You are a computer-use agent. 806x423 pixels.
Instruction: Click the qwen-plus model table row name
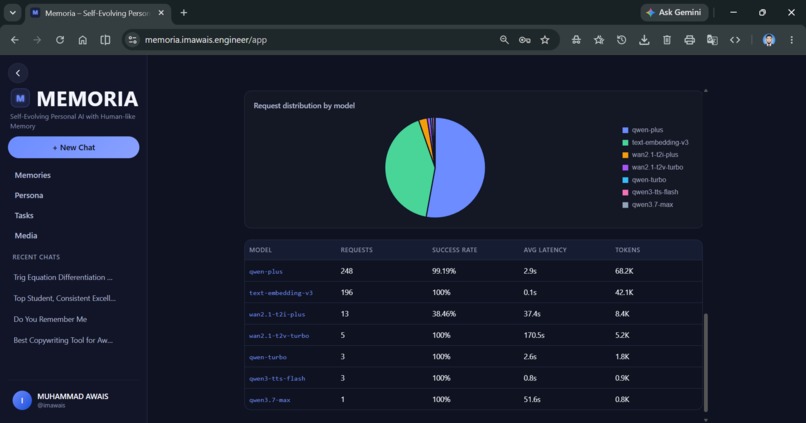click(266, 271)
